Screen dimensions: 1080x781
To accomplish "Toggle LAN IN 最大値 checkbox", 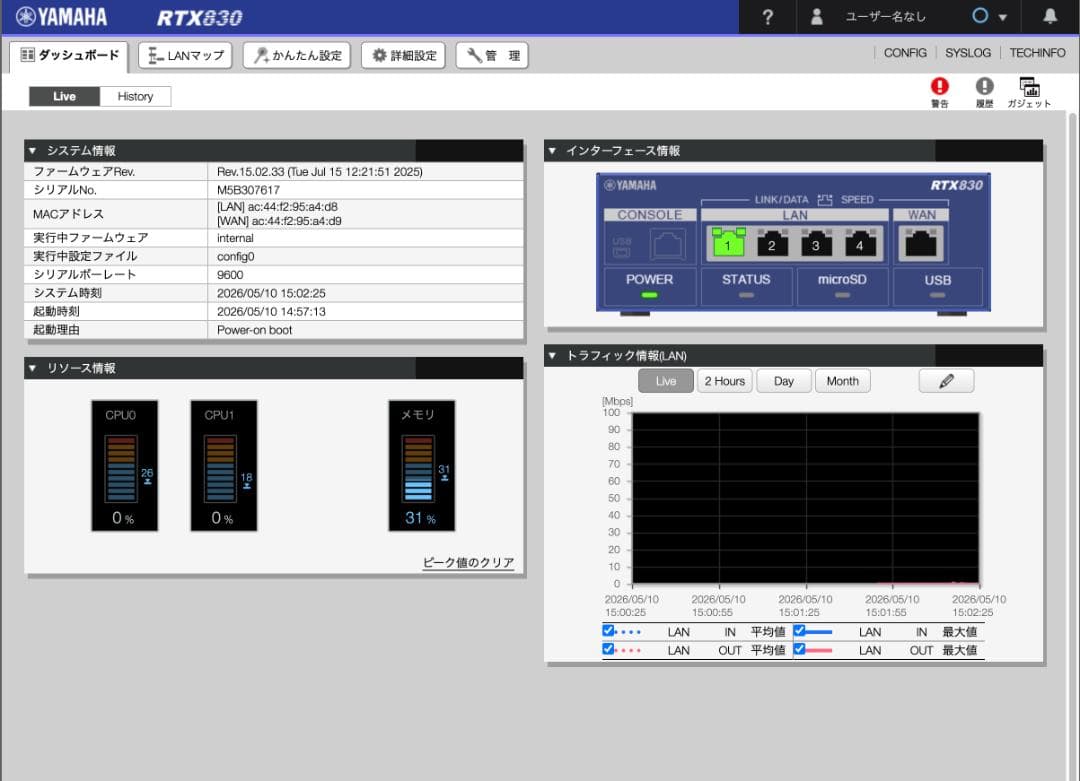I will tap(799, 630).
